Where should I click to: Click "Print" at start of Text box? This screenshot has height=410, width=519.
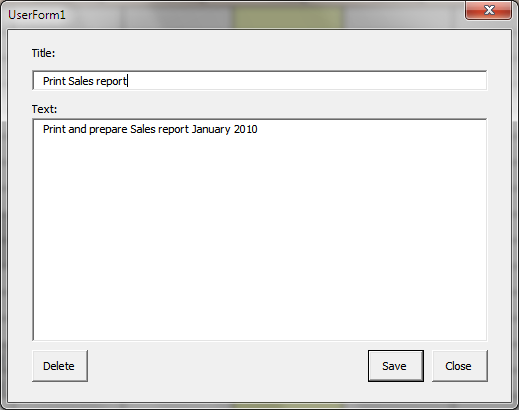click(54, 129)
